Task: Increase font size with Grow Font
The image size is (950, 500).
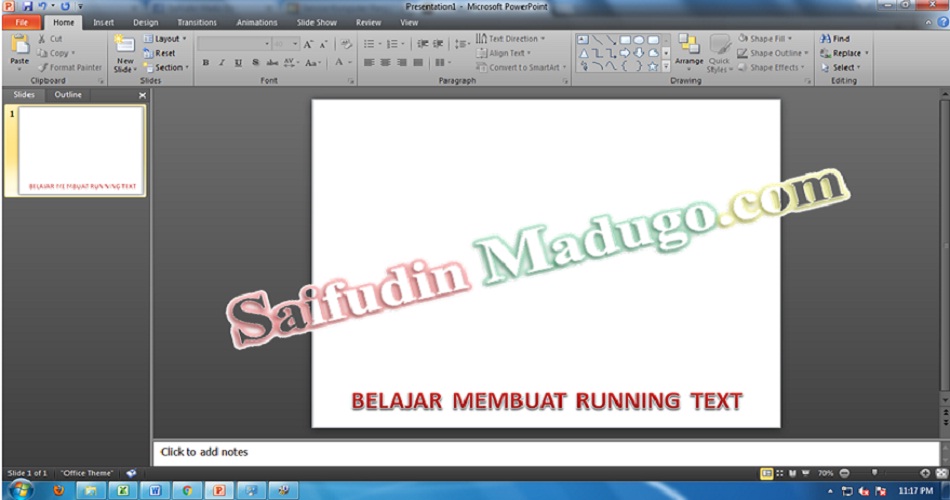Action: point(308,44)
